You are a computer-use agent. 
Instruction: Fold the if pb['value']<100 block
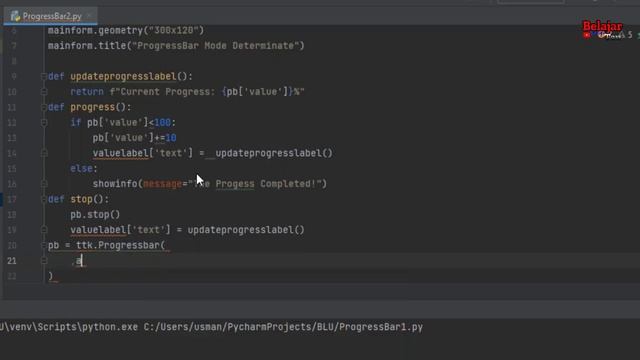pyautogui.click(x=44, y=122)
